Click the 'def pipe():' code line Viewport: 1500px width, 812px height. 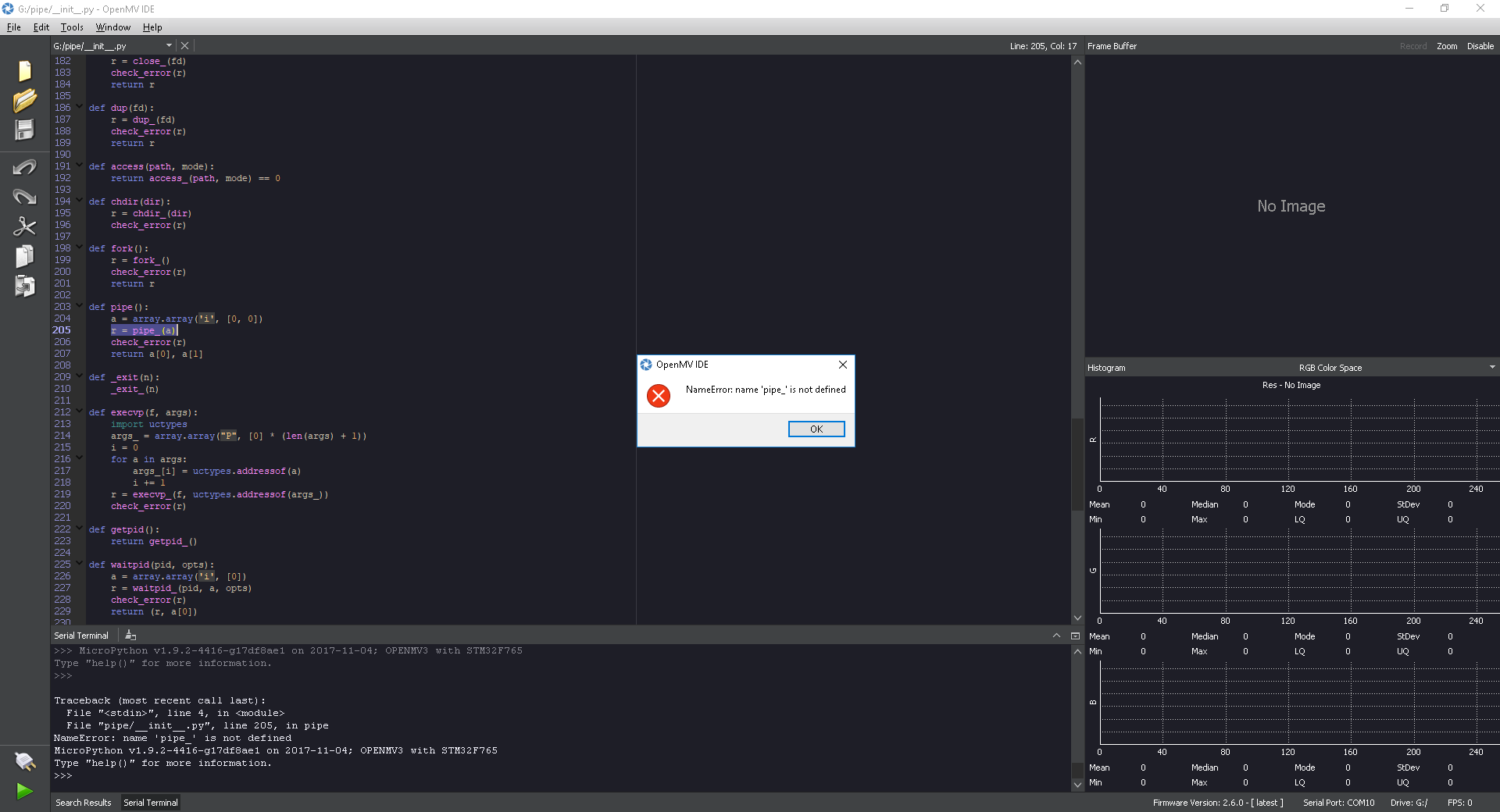pos(119,307)
